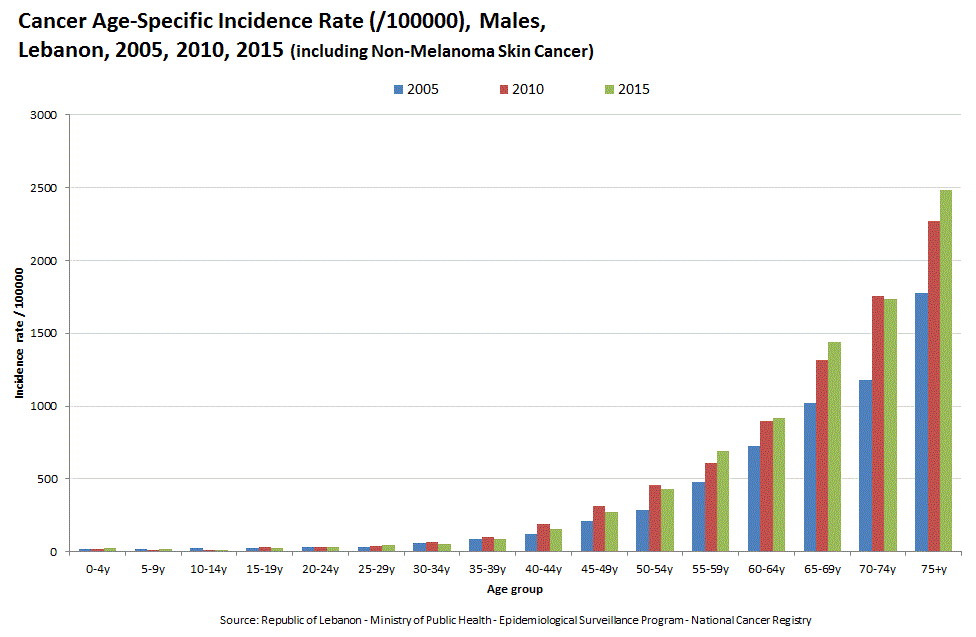976x637 pixels.
Task: Select the blue 2005 bar in 70-74y
Action: [865, 466]
